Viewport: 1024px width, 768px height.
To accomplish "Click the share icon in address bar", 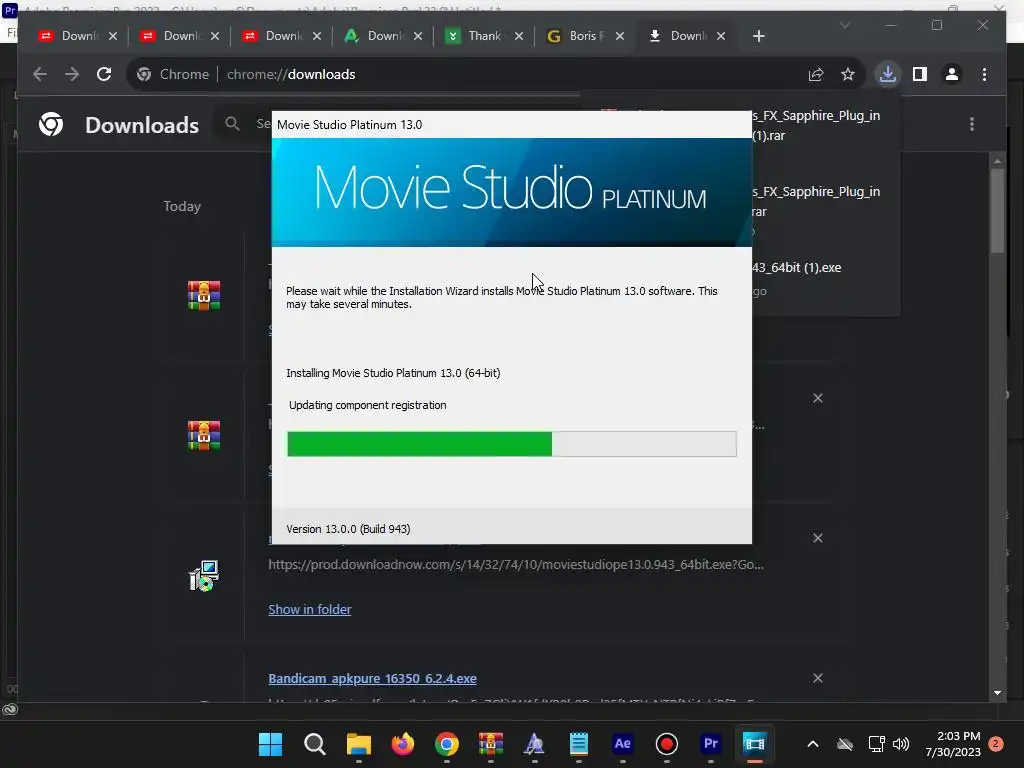I will tap(816, 74).
